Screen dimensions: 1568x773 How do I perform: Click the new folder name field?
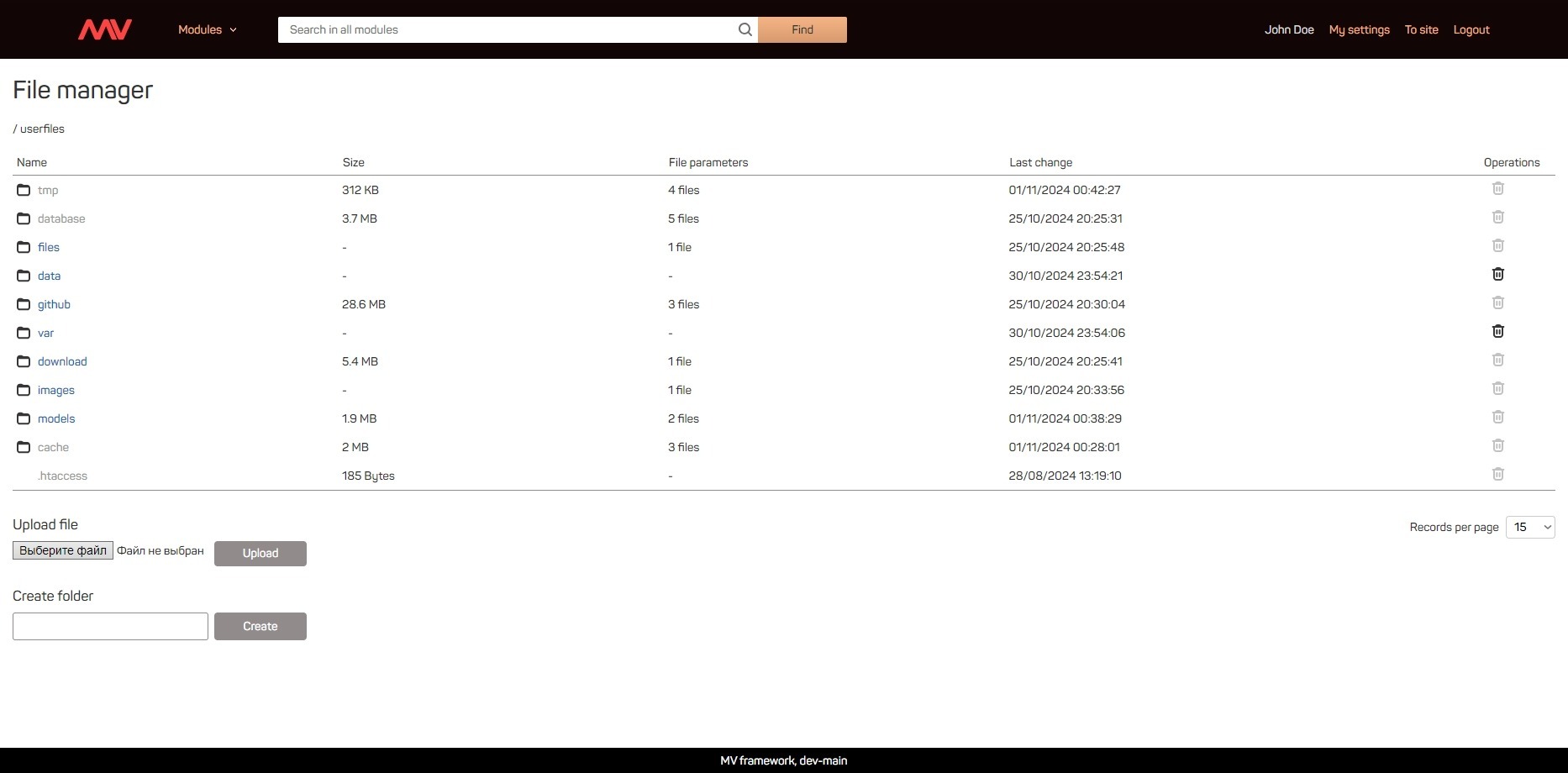[110, 626]
